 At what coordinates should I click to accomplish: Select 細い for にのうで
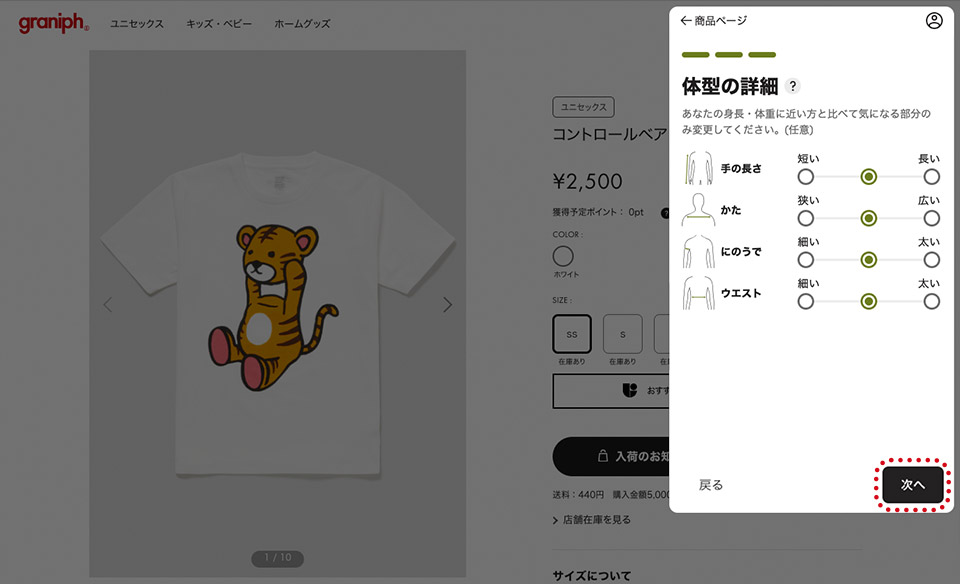(x=806, y=260)
